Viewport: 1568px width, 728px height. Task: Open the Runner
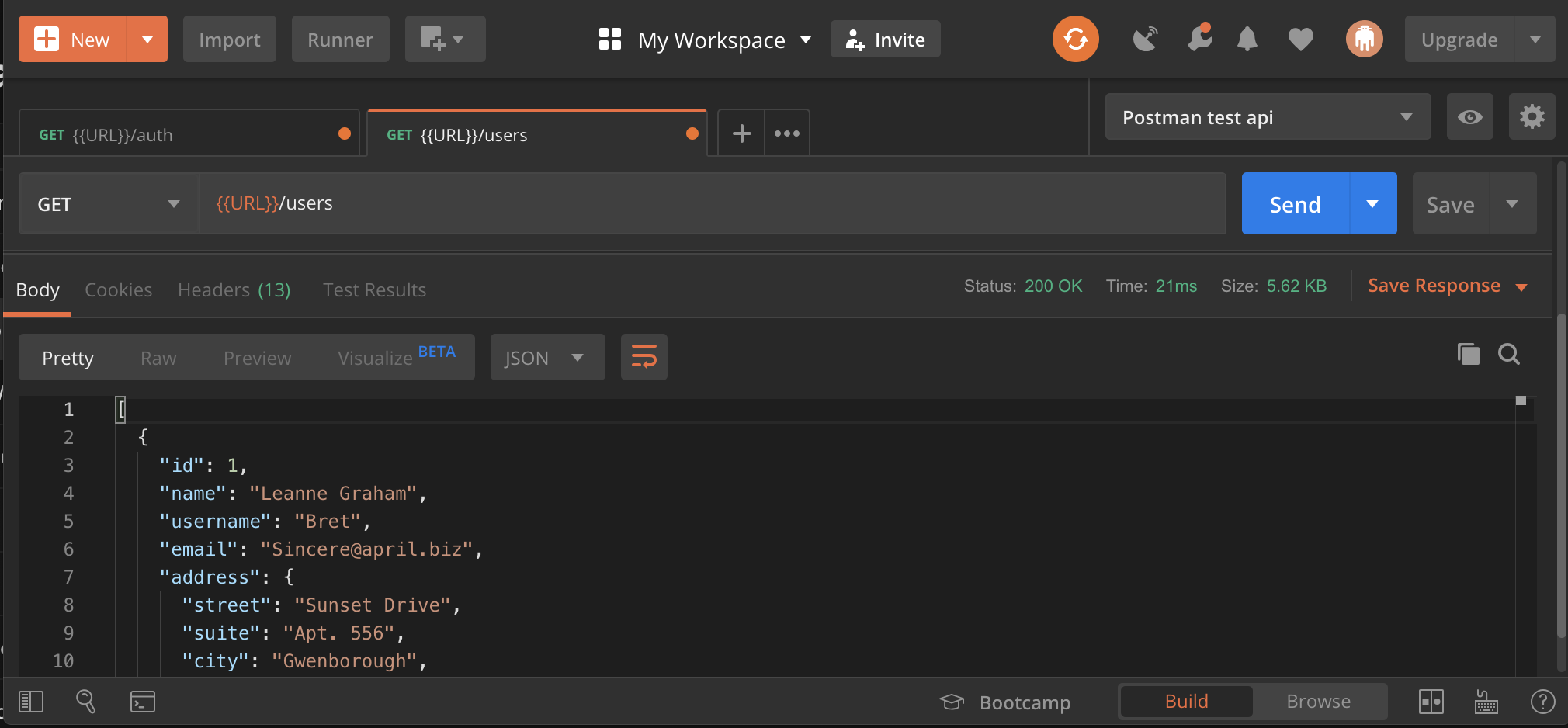point(340,40)
